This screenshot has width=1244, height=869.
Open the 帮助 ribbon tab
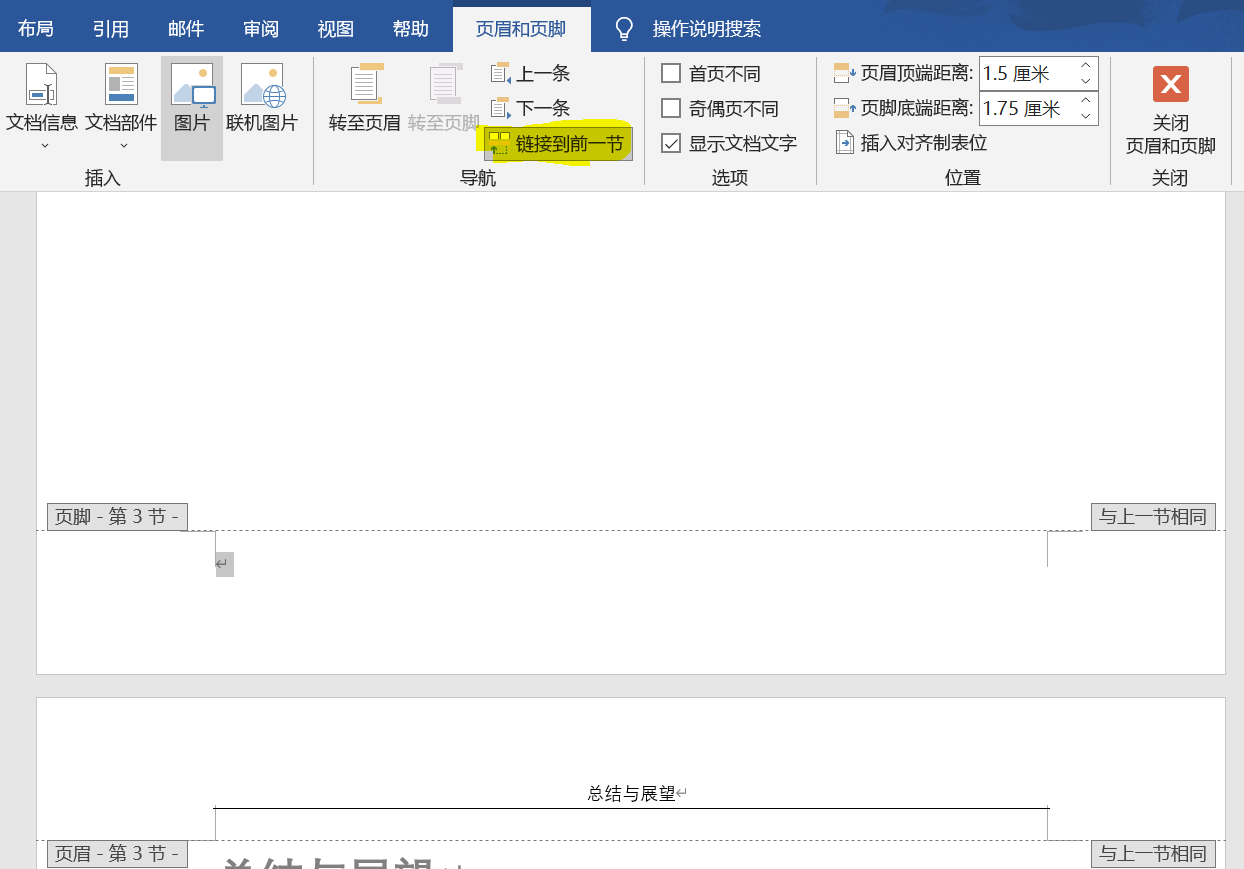click(x=411, y=29)
